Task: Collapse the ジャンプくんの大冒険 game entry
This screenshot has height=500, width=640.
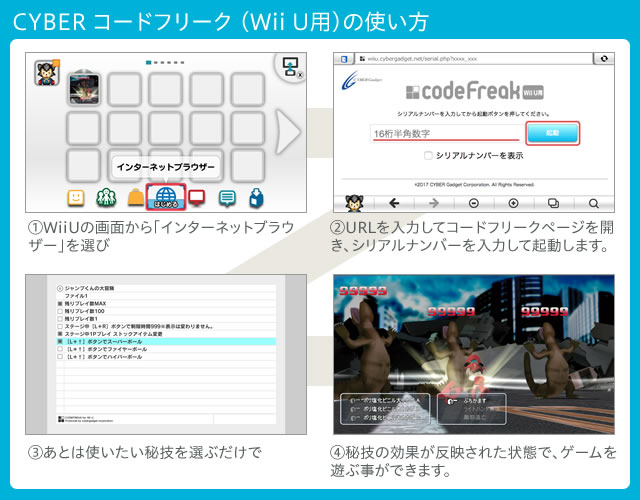Action: point(60,288)
